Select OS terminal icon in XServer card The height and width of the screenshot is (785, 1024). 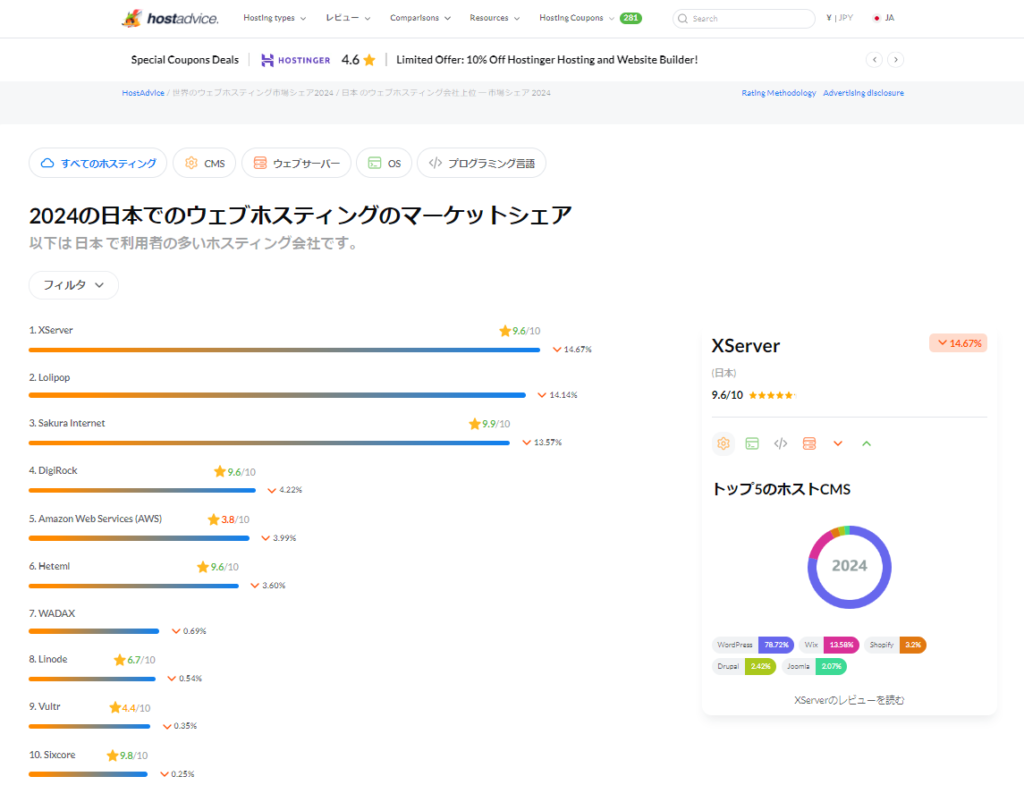pos(752,443)
